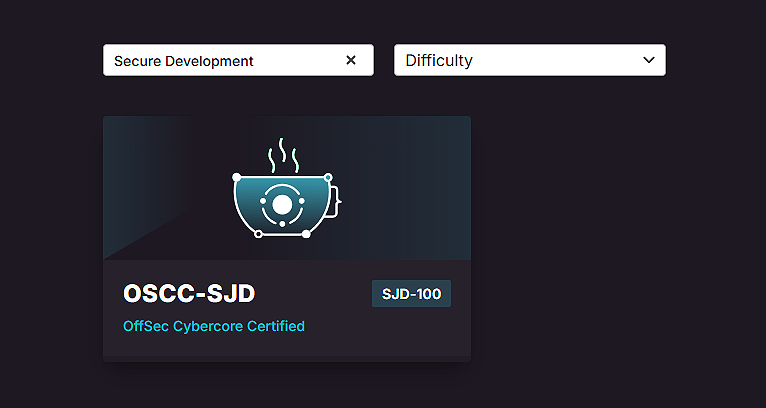The image size is (766, 408).
Task: Click the blank area inside the Secure Development field
Action: pyautogui.click(x=300, y=60)
